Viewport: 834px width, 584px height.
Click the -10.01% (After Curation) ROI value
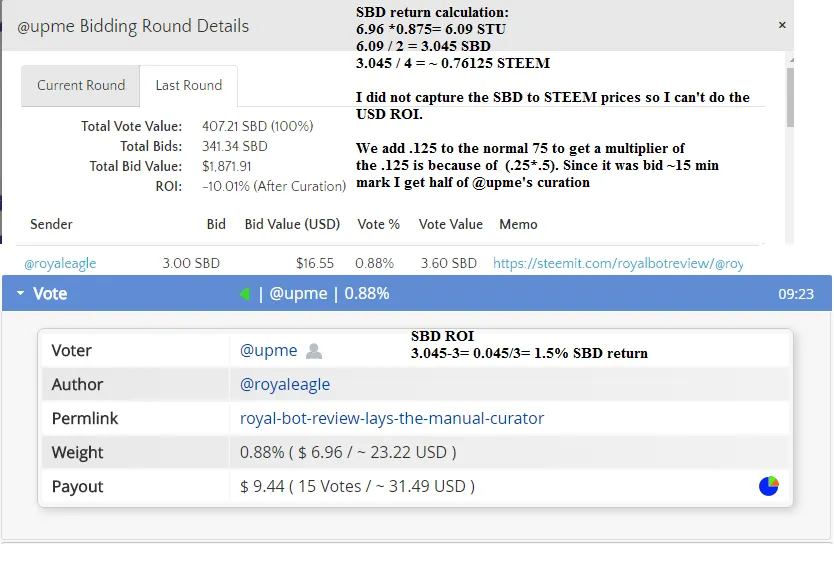274,187
